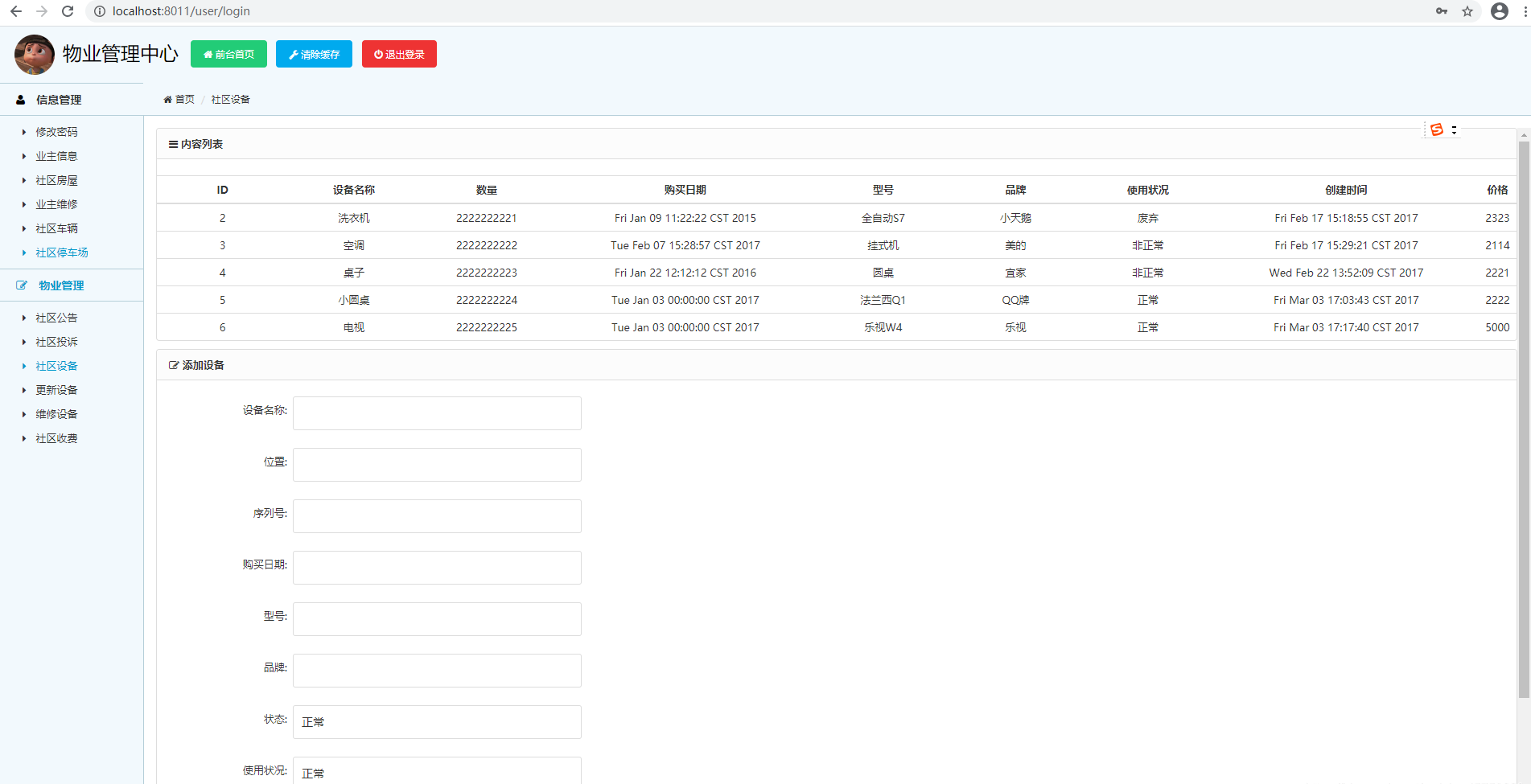Click the 设备名称 column header
The image size is (1531, 784).
(354, 190)
